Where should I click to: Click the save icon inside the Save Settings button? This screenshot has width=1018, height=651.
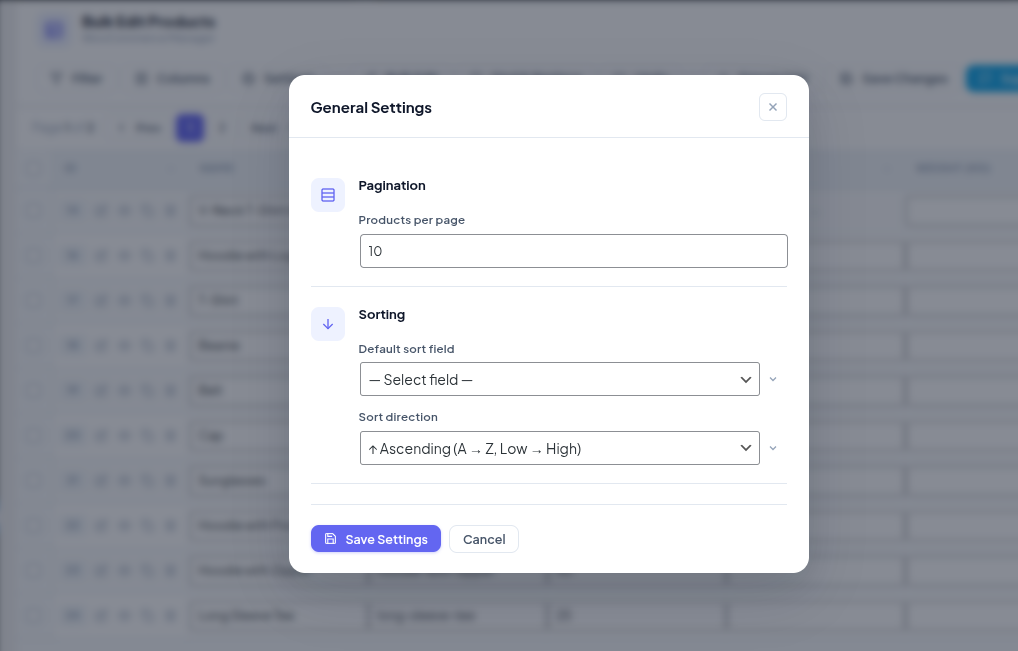coord(331,539)
